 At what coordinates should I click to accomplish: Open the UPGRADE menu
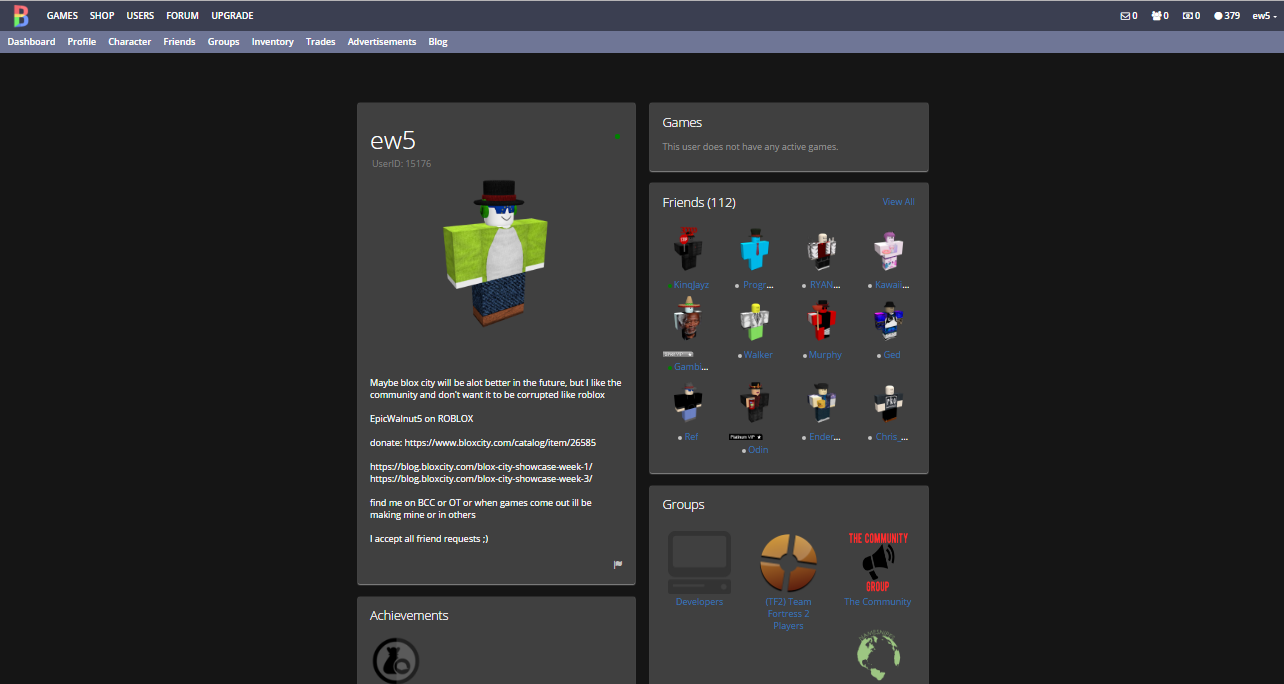(232, 16)
